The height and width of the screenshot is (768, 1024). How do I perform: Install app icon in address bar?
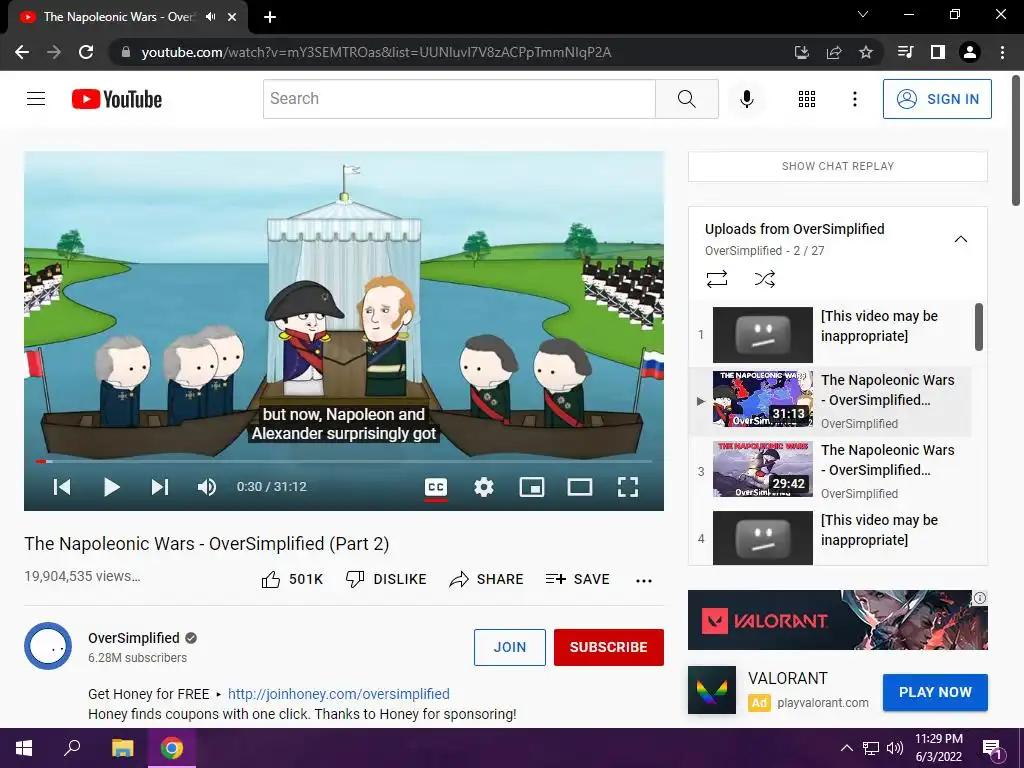(x=801, y=52)
